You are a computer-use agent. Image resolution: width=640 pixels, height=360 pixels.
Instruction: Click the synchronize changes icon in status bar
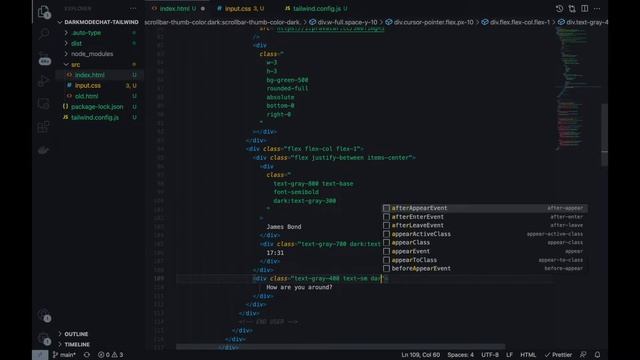point(87,355)
